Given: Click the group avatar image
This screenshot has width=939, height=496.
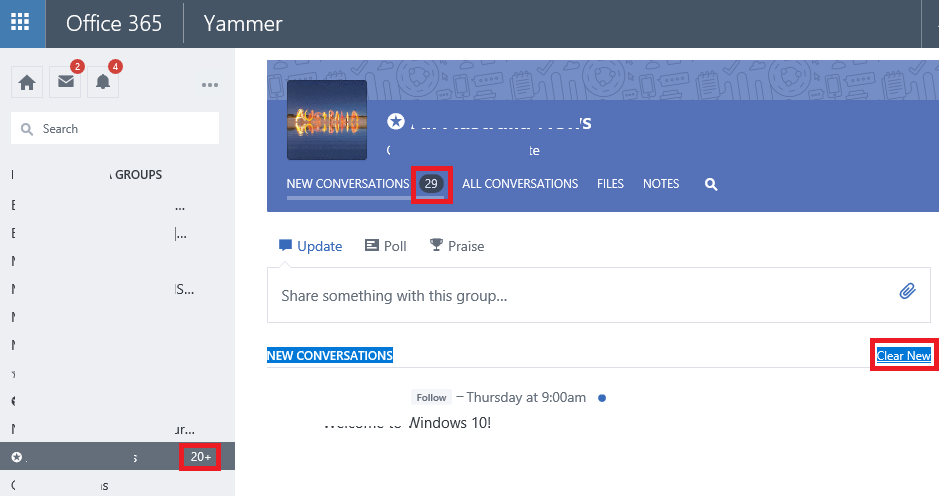Looking at the screenshot, I should pos(327,120).
